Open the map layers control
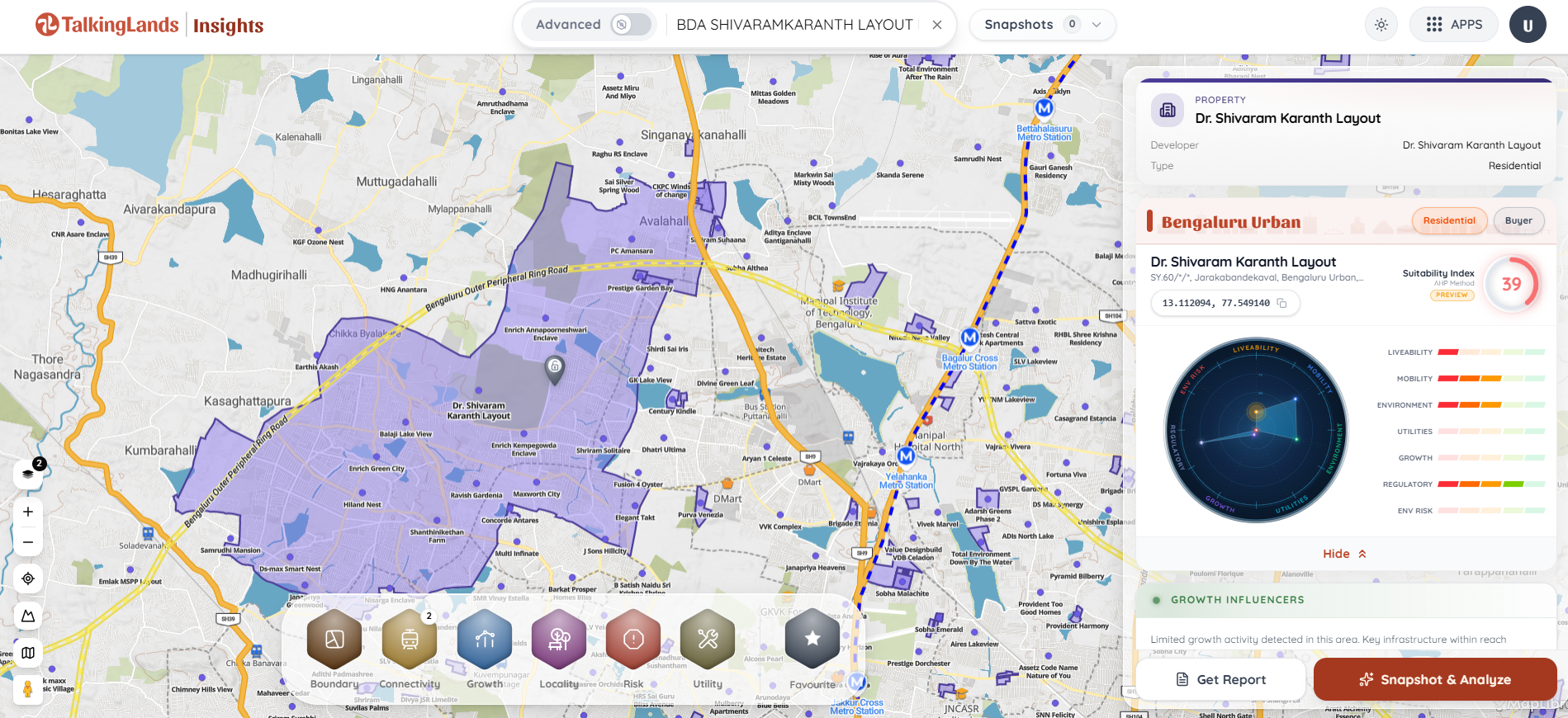This screenshot has width=1568, height=718. 28,474
